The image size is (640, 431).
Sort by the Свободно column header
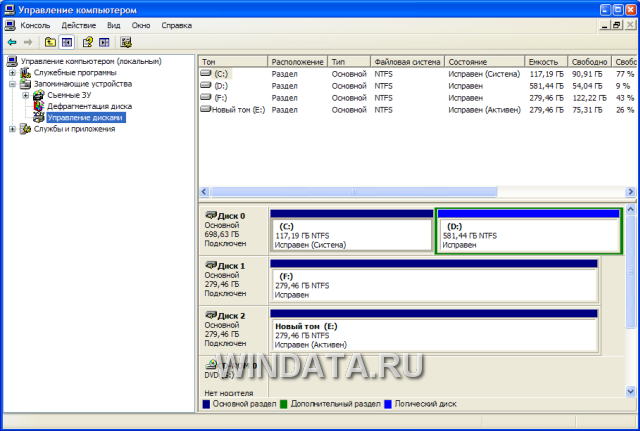coord(589,62)
